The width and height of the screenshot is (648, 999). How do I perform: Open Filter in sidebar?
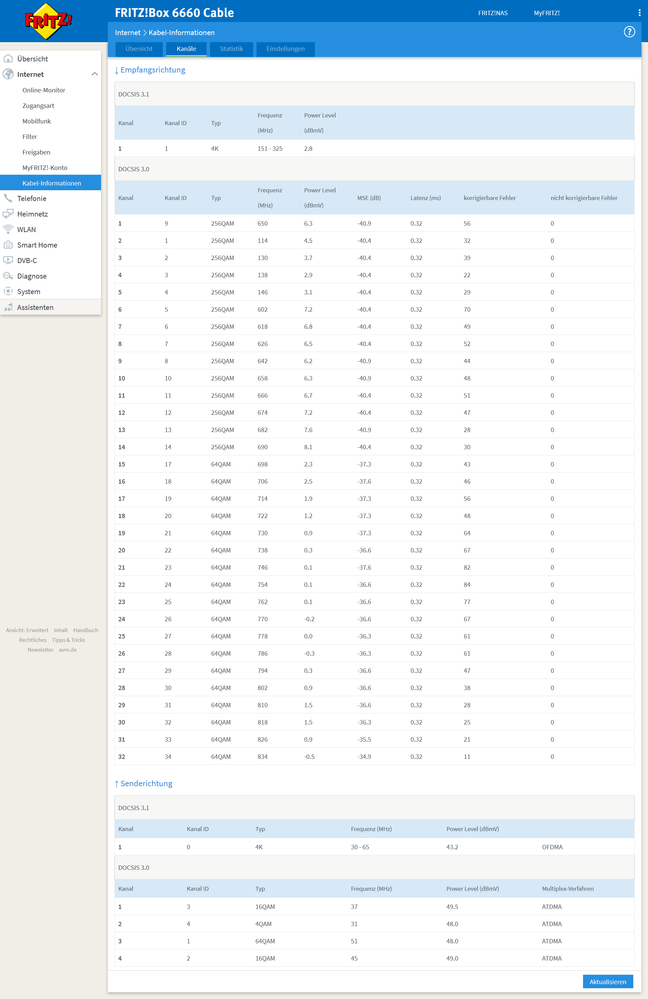[29, 136]
